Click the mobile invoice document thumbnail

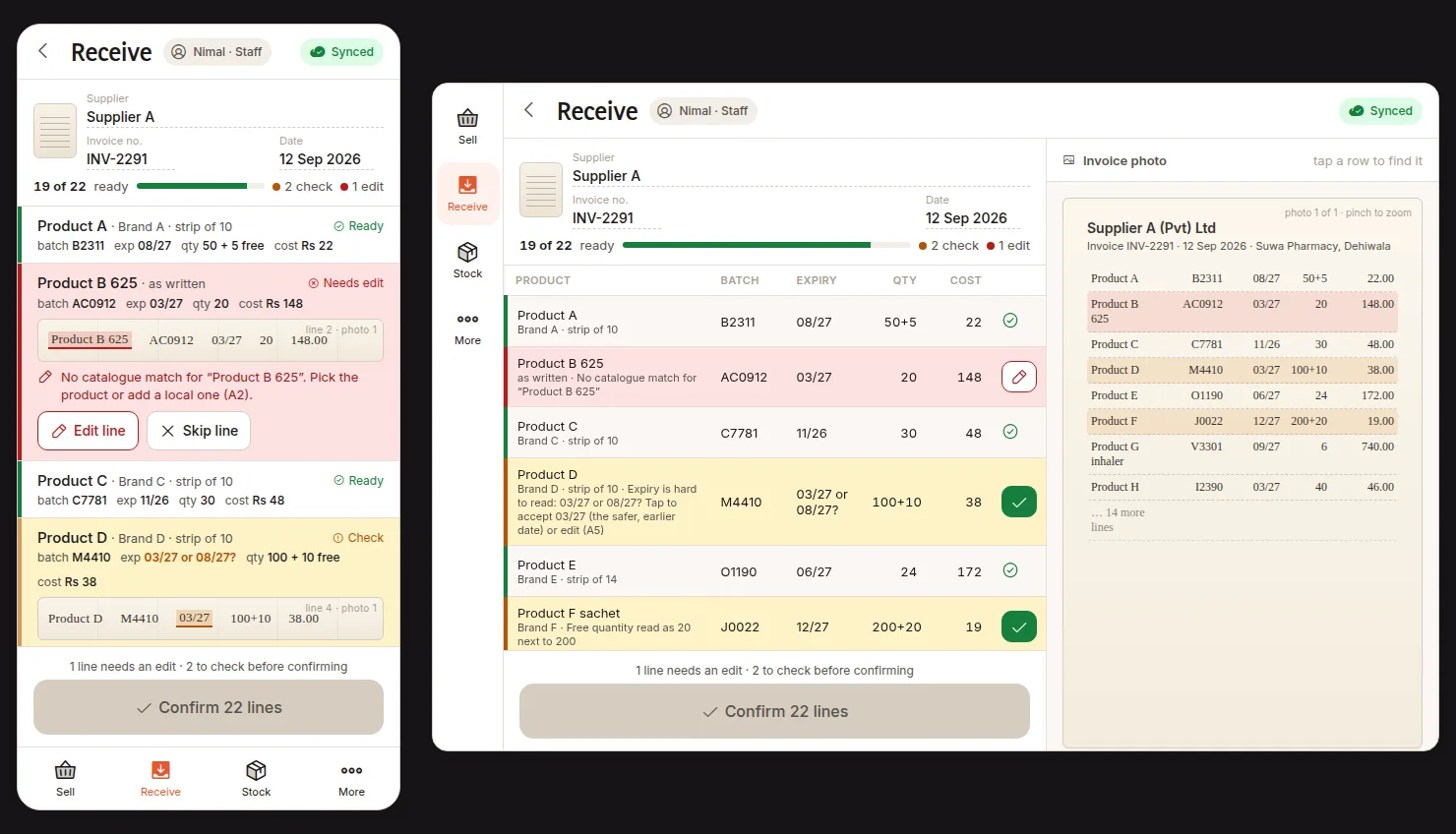pos(55,131)
